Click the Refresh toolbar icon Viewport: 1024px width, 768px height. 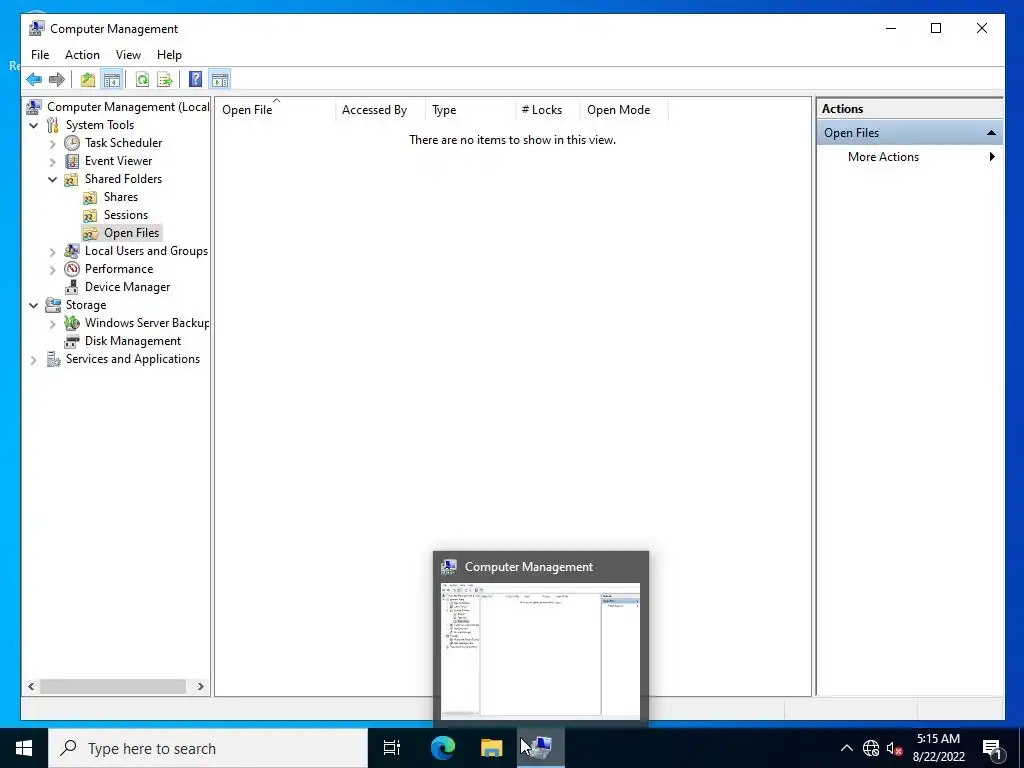[x=142, y=80]
